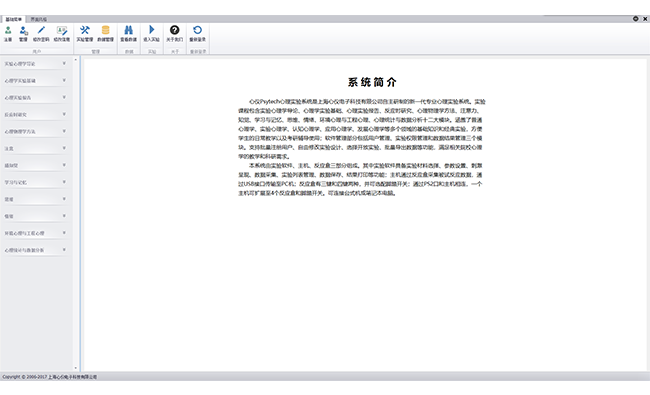Viewport: 650px width, 395px height.
Task: Click the Copyright status bar text
Action: pos(50,377)
